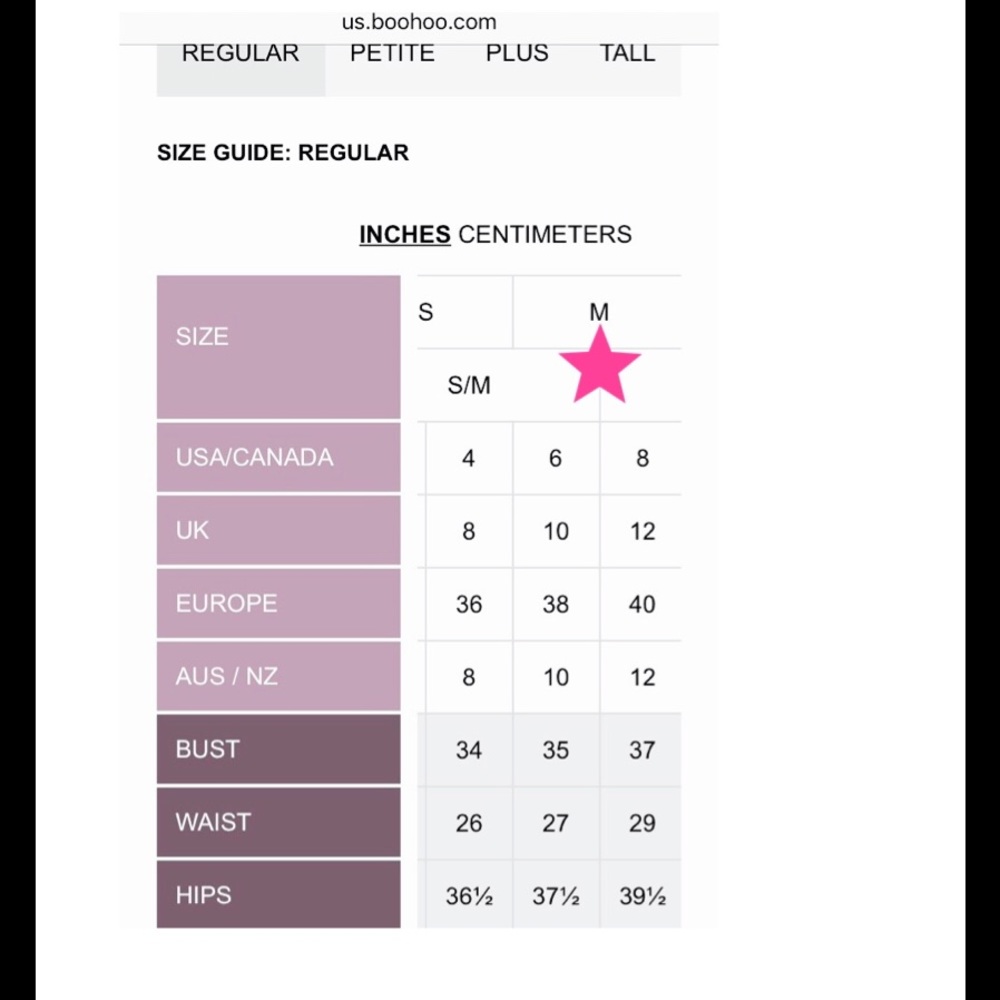This screenshot has width=1000, height=1000.
Task: Toggle measurements to CENTIMETERS
Action: pos(545,235)
